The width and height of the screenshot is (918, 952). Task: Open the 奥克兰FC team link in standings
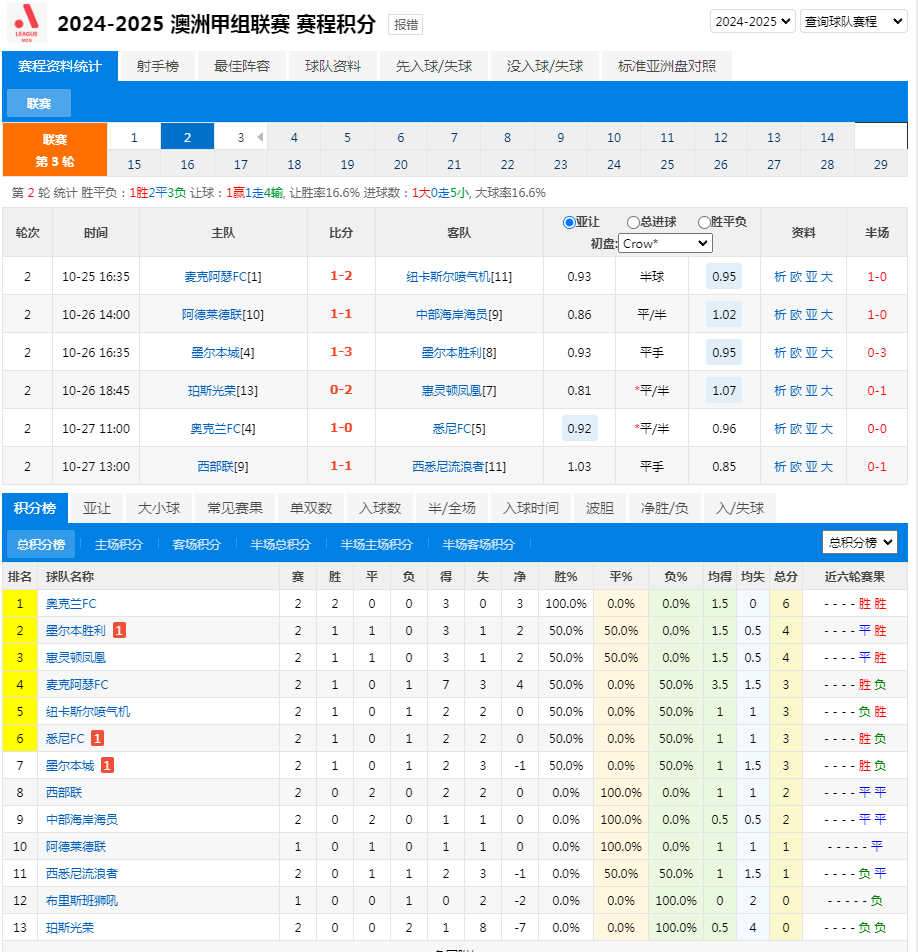[71, 603]
